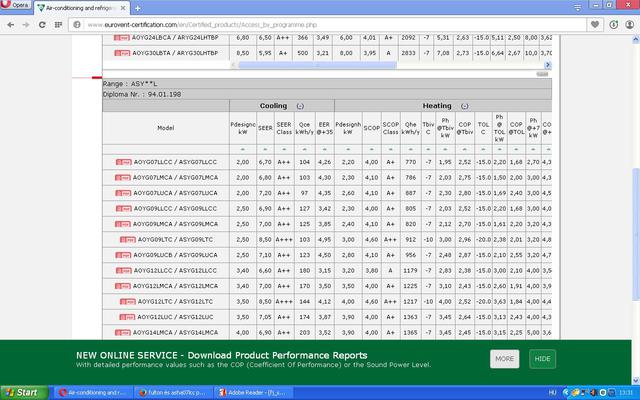The height and width of the screenshot is (400, 640).
Task: Click the HU language indicator in tray
Action: coord(552,393)
